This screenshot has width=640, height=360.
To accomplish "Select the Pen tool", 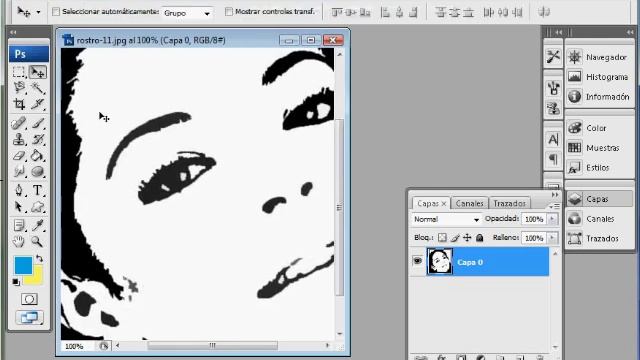I will (19, 190).
